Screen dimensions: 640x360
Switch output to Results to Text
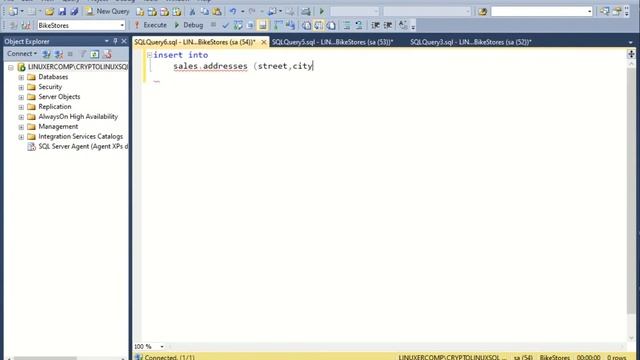coord(307,25)
